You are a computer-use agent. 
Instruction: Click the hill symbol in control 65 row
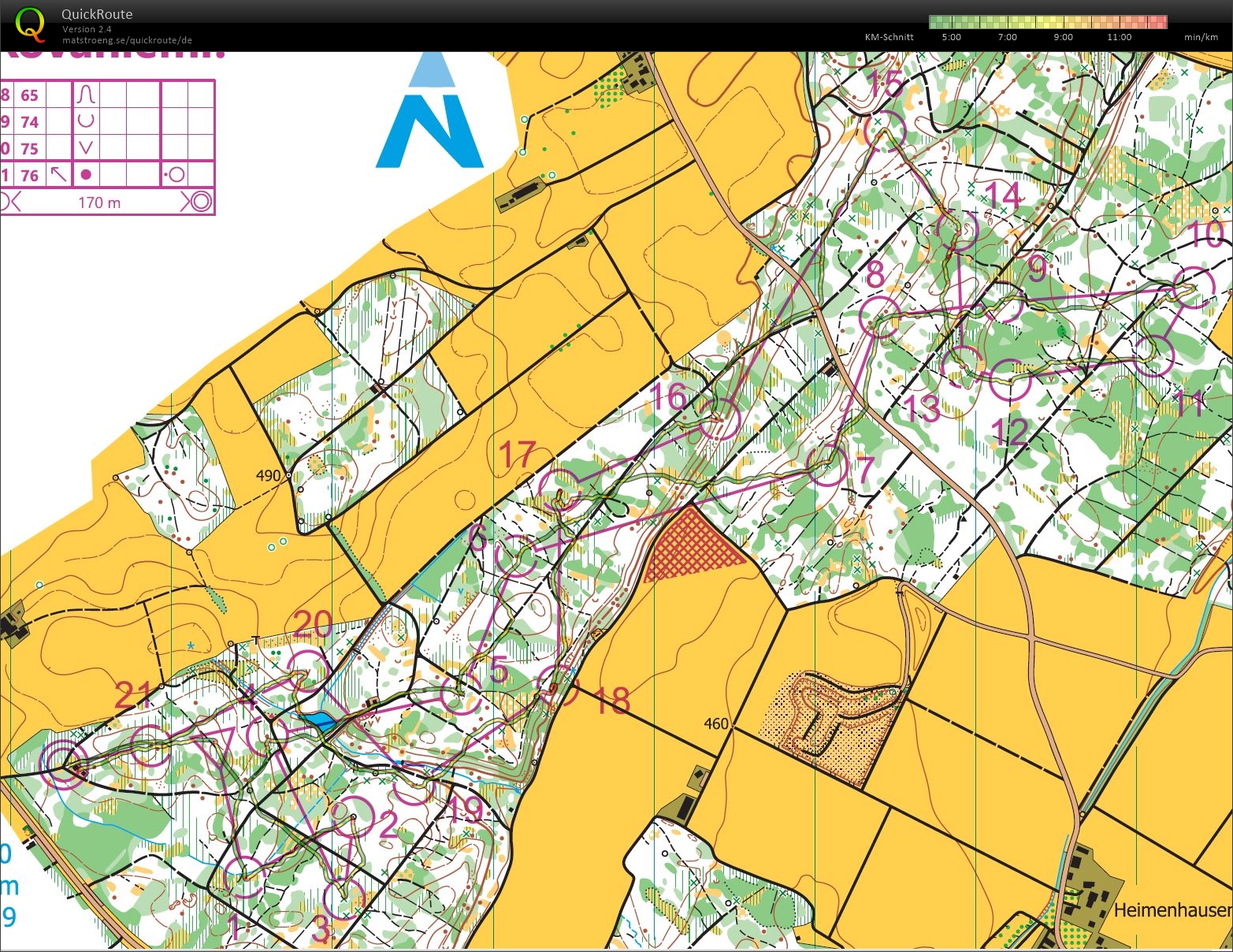(86, 95)
